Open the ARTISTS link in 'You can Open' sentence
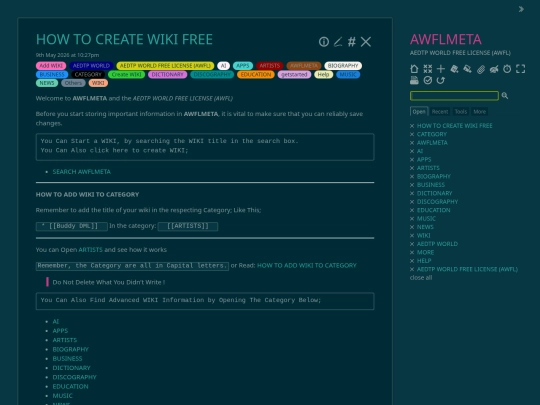The height and width of the screenshot is (405, 540). click(x=90, y=250)
